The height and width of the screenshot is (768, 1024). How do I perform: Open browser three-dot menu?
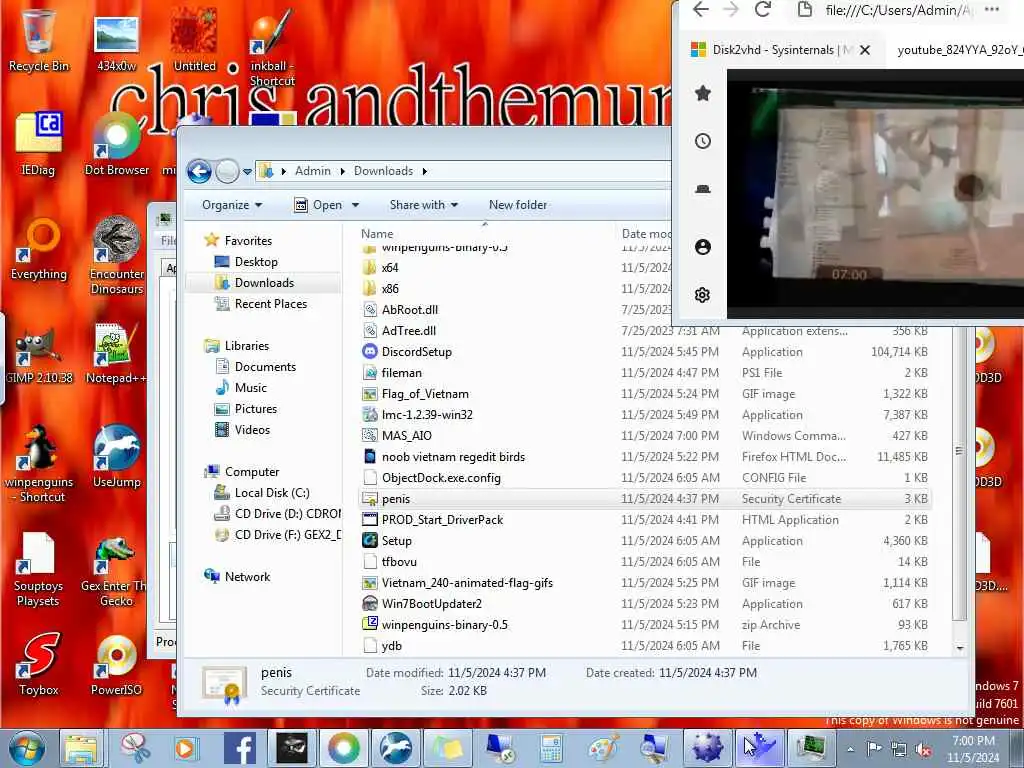[x=992, y=10]
